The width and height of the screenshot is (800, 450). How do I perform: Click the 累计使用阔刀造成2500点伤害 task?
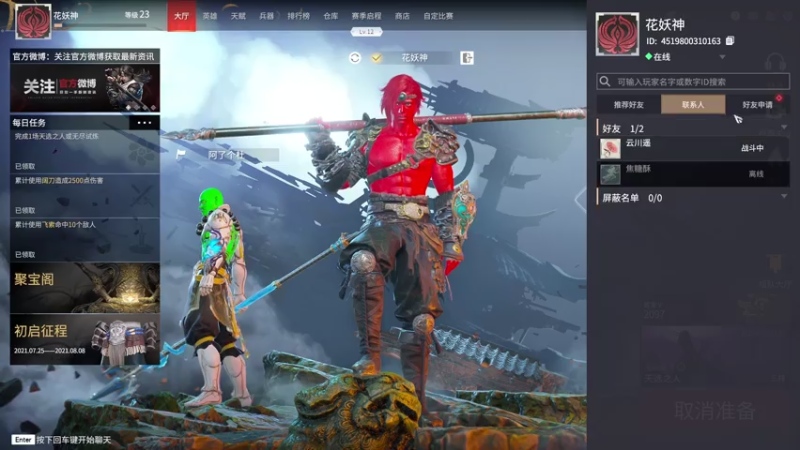coord(85,196)
